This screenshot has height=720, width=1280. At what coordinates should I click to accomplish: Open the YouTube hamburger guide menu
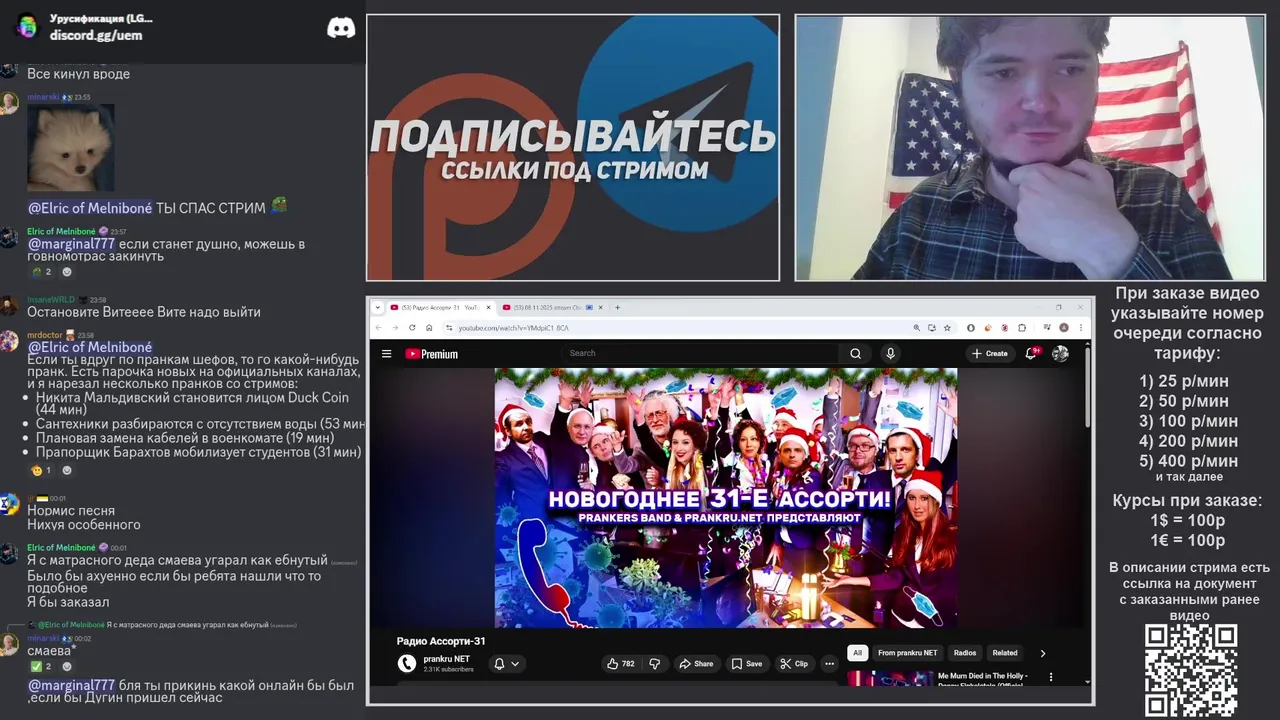(386, 353)
